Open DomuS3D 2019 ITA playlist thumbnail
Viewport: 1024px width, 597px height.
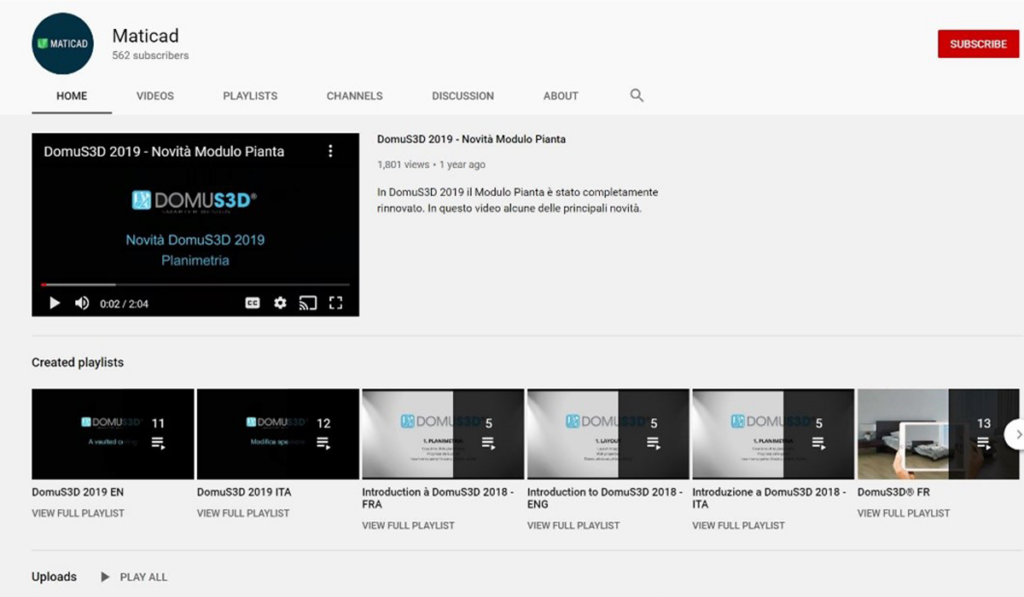(278, 434)
